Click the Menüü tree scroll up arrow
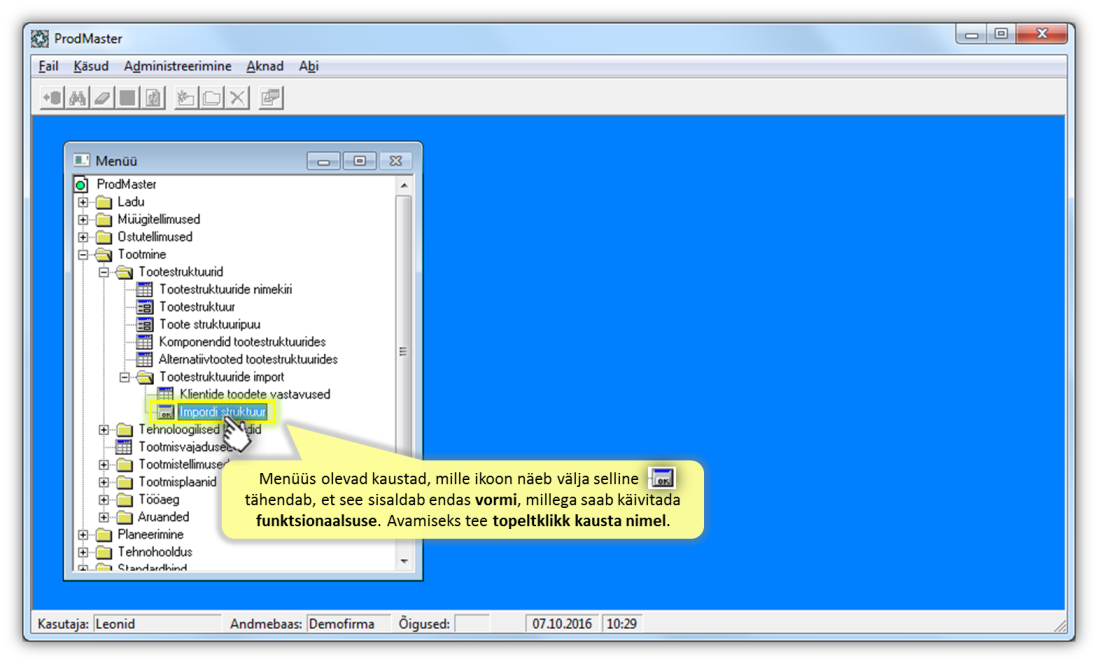Viewport: 1098px width, 664px height. (404, 186)
